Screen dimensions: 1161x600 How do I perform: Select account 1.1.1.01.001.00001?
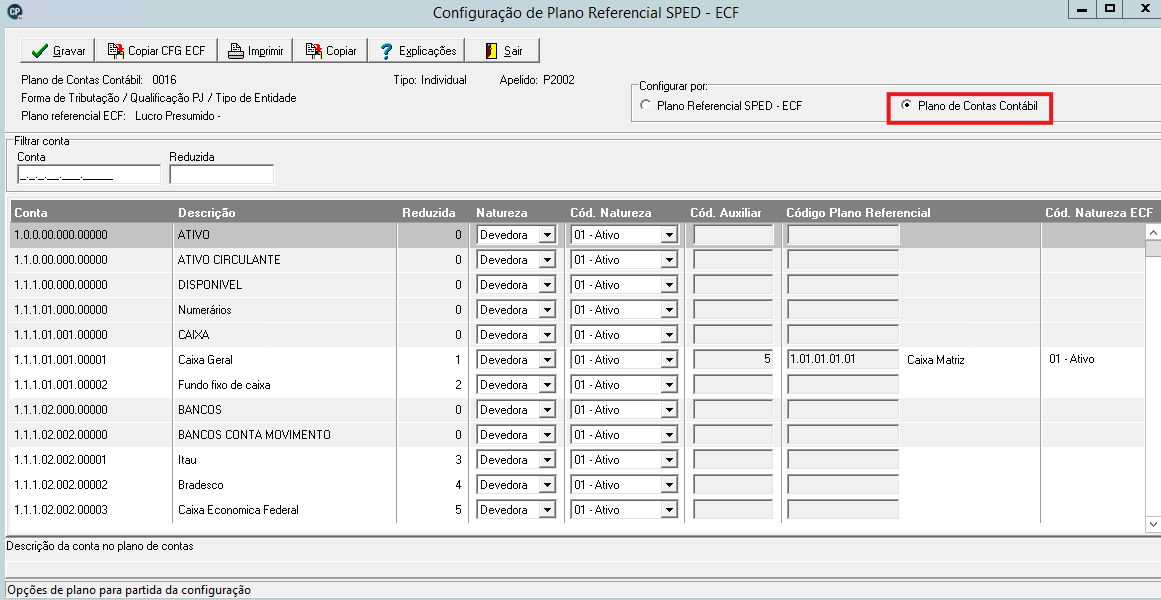click(61, 360)
